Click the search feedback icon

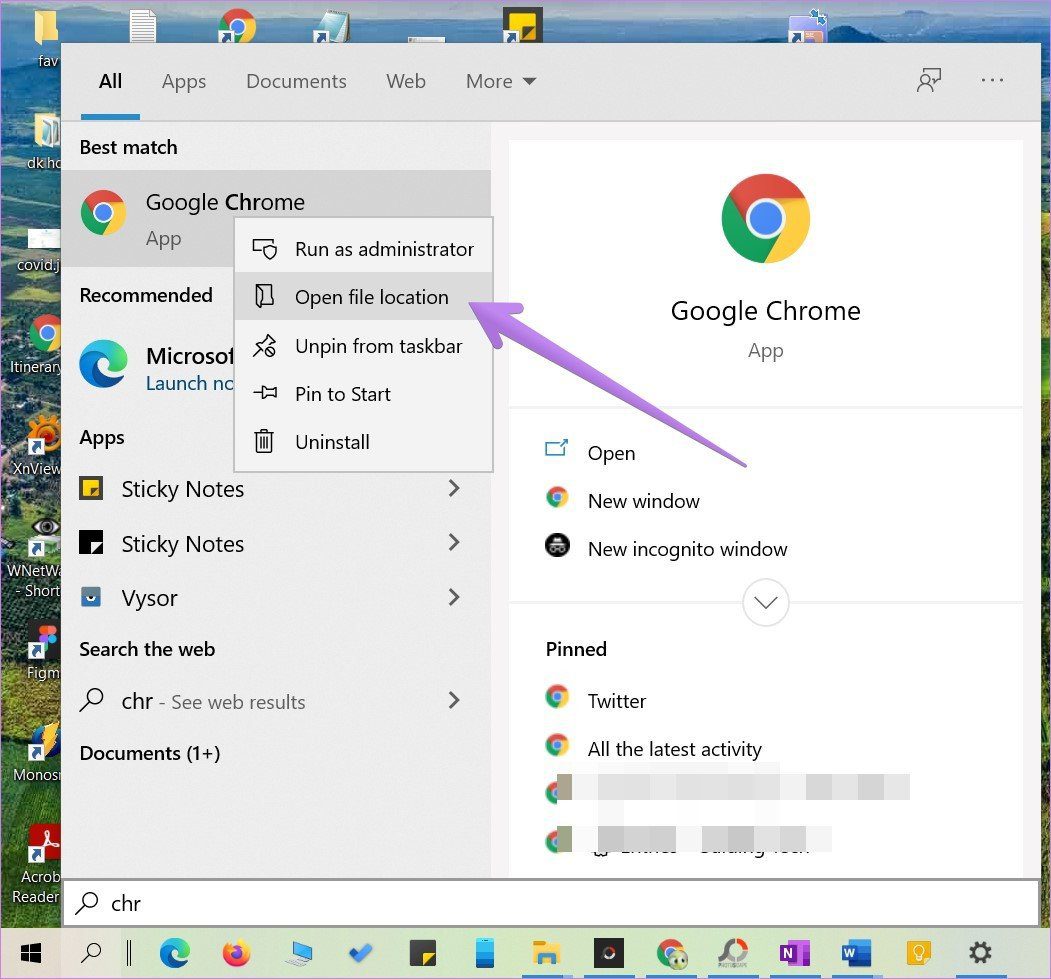click(928, 80)
